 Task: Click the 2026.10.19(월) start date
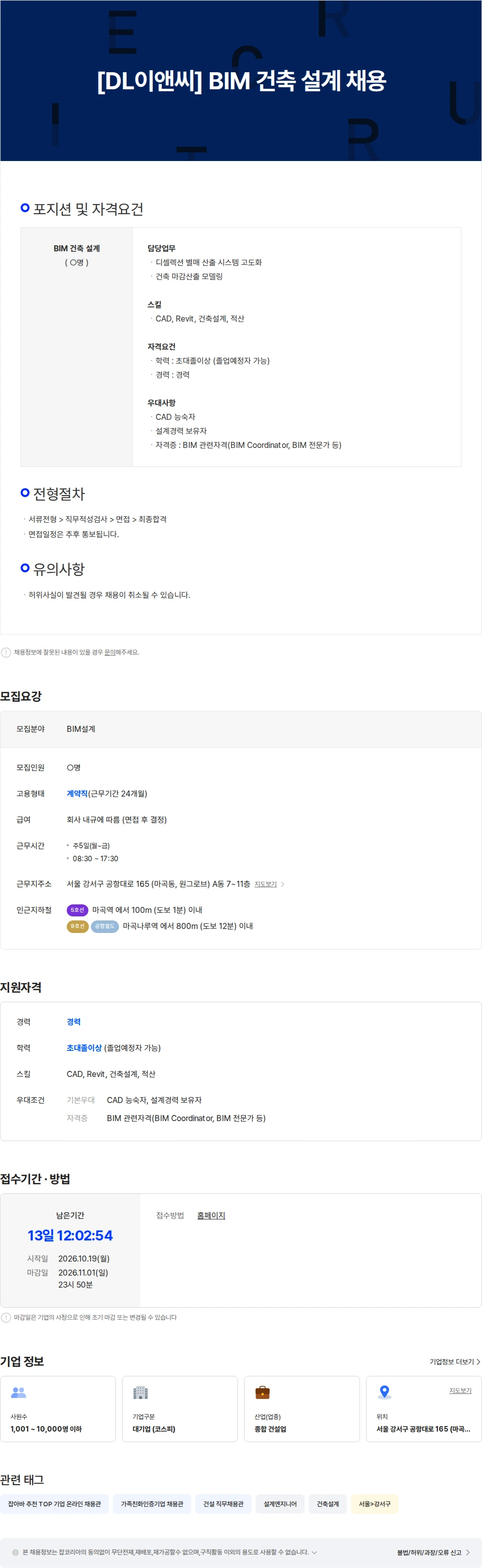(x=84, y=1258)
